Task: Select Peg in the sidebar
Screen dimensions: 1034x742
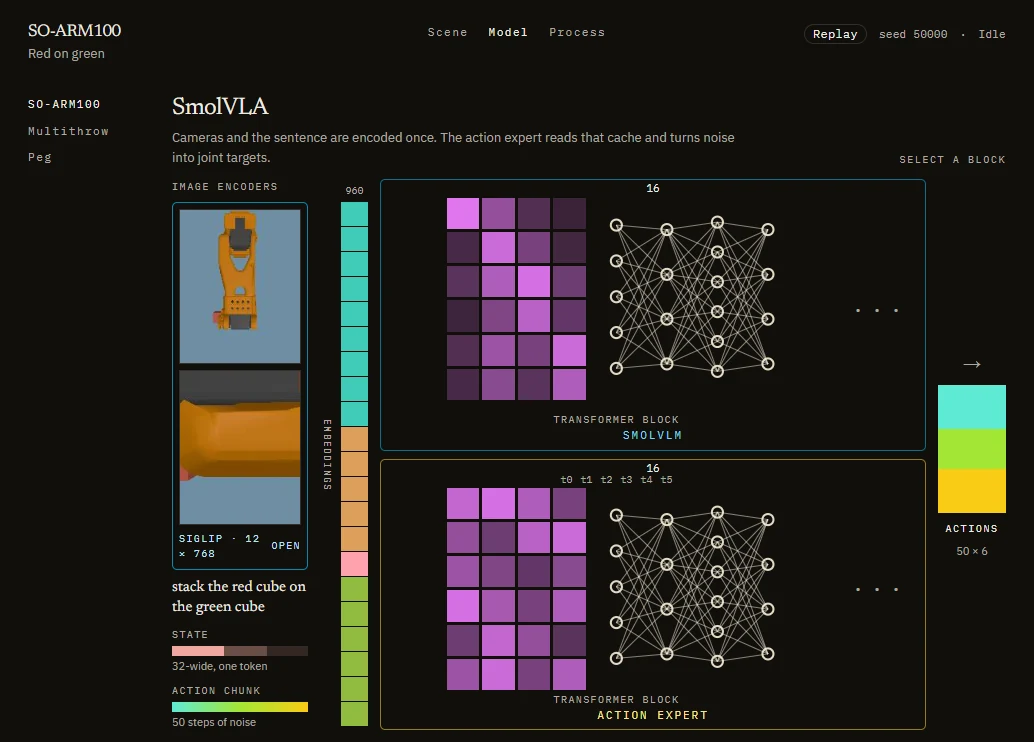Action: (40, 157)
